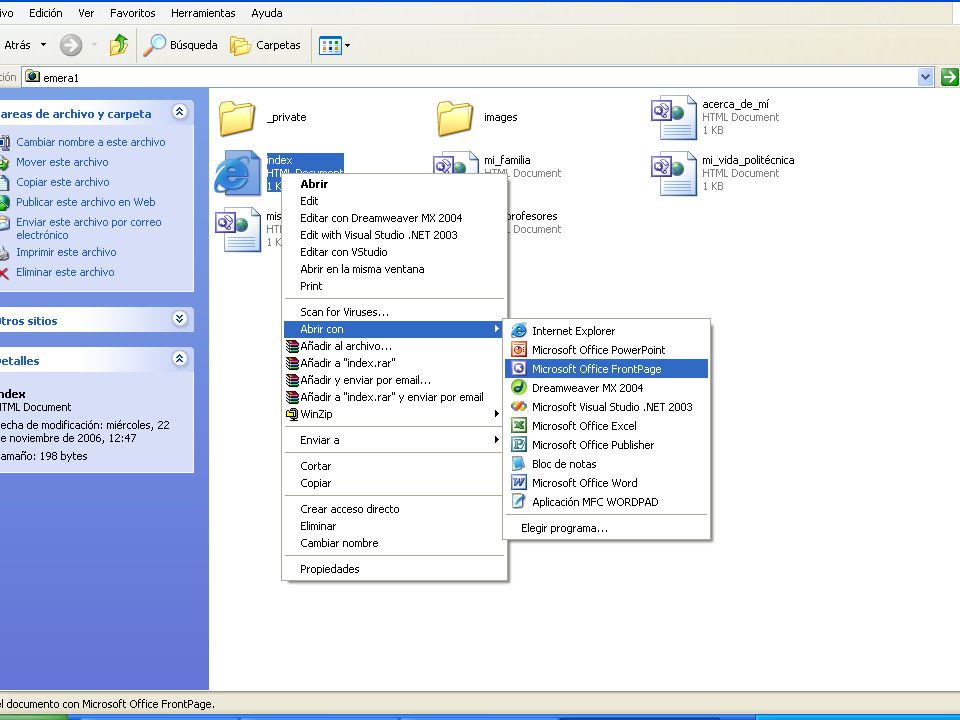
Task: Open the Atrás history dropdown arrow
Action: [43, 45]
